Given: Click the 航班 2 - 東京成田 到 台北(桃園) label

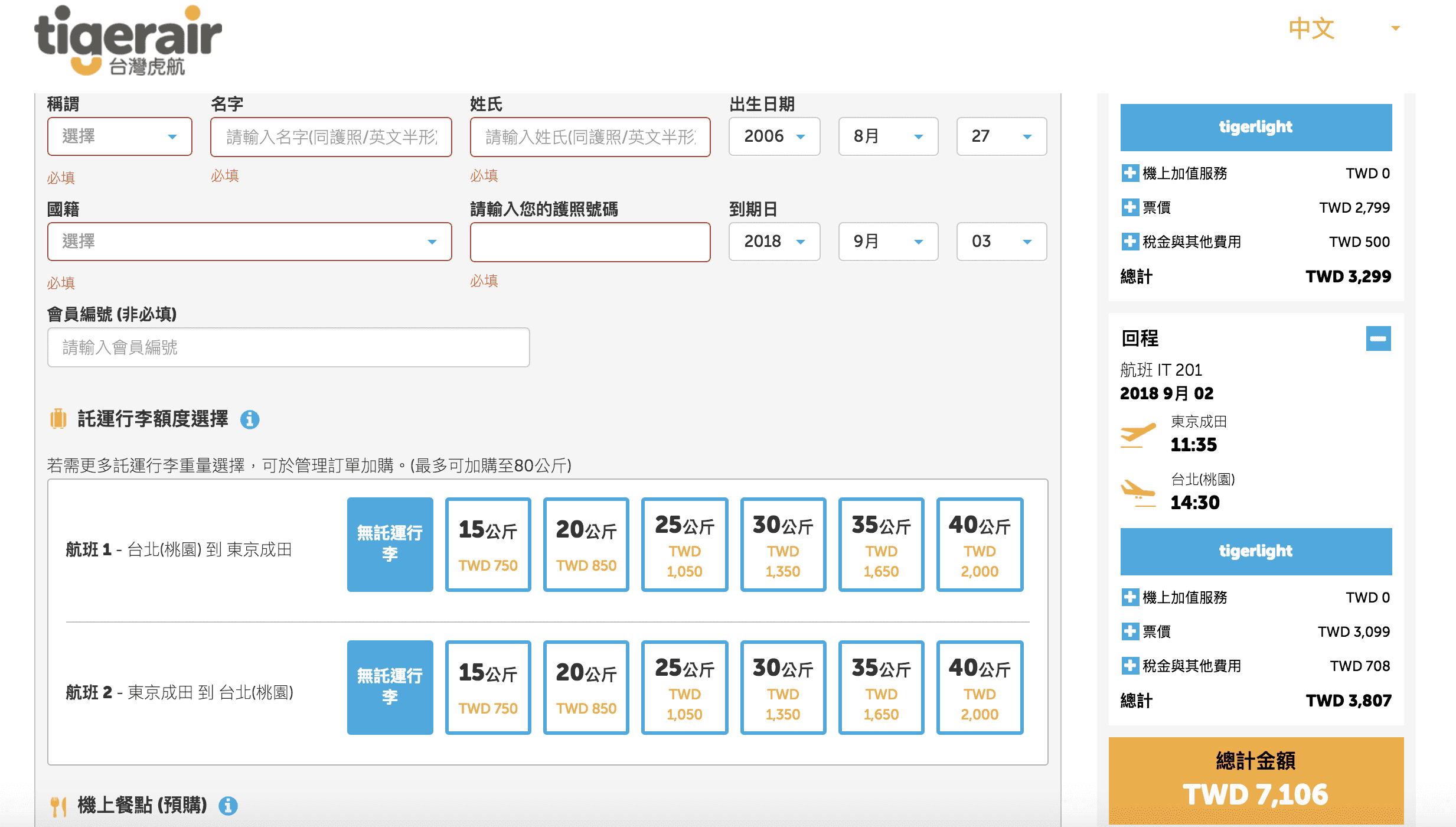Looking at the screenshot, I should 179,692.
